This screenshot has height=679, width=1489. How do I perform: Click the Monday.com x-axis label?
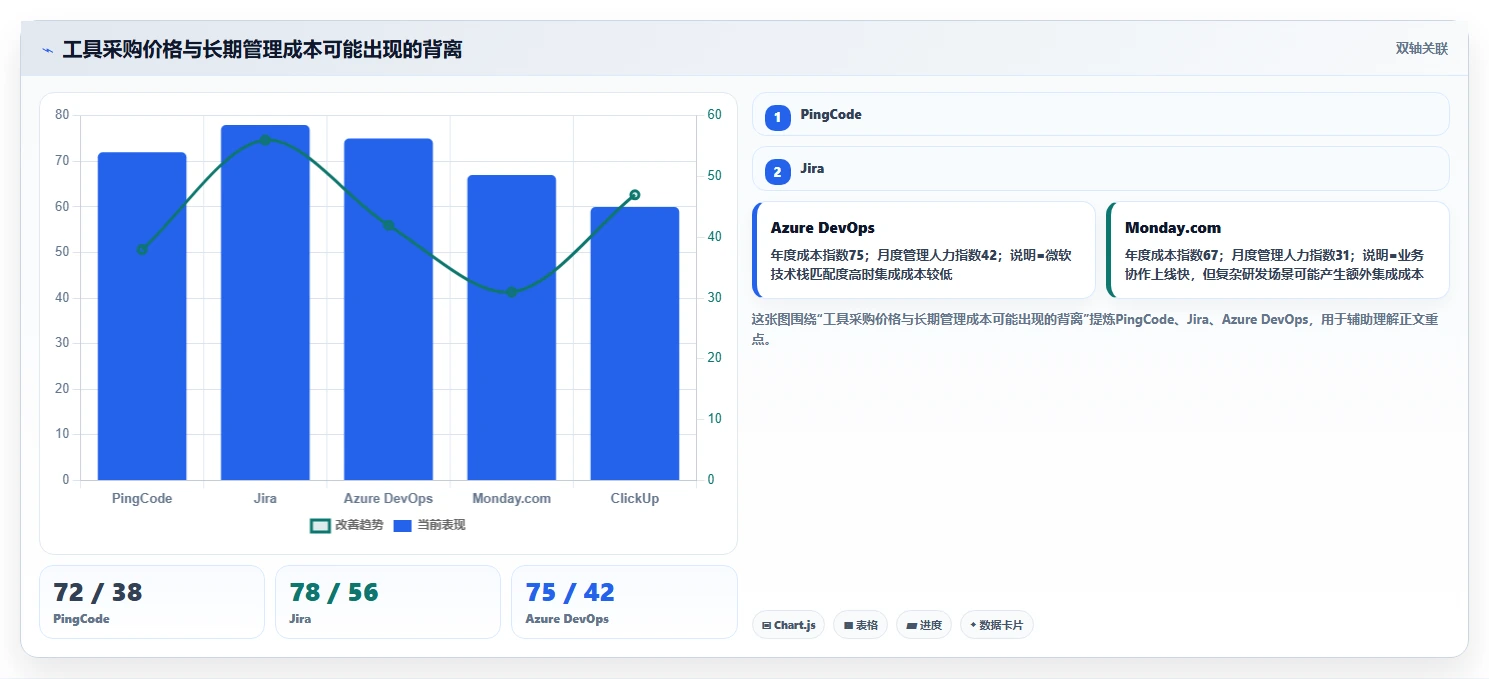tap(511, 498)
